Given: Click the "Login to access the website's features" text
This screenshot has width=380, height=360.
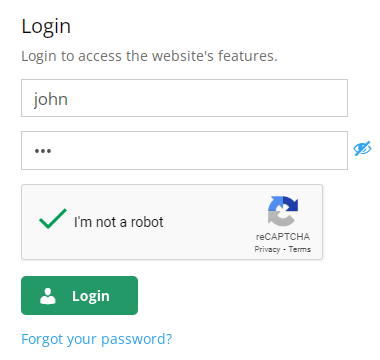Looking at the screenshot, I should point(149,56).
